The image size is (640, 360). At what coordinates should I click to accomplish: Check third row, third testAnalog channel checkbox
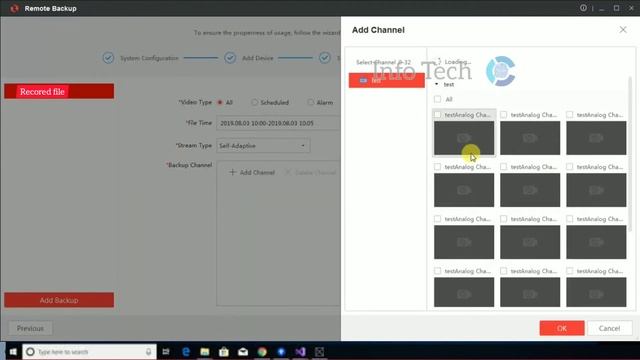coord(569,219)
